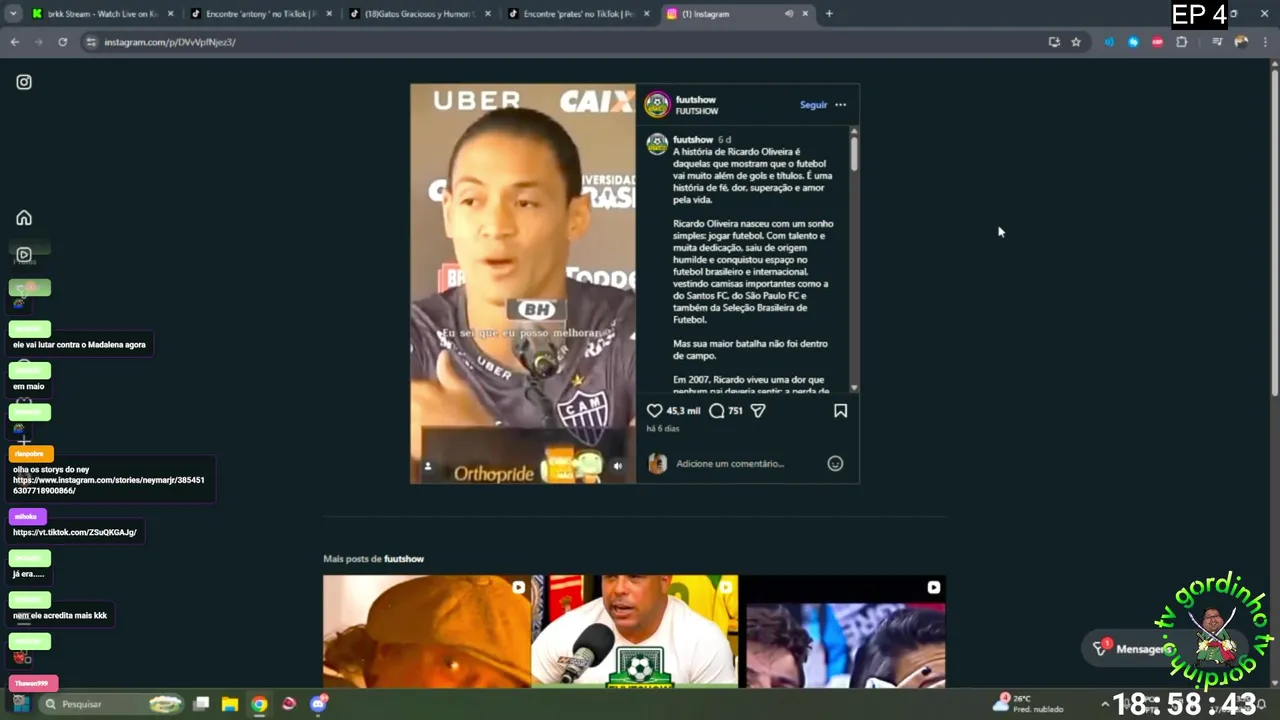
Task: Click the 'rianpobre' chat username badge
Action: 31,454
